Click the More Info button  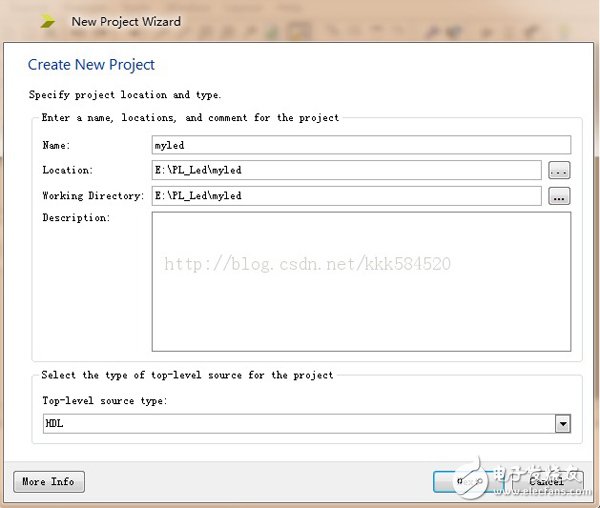(49, 481)
